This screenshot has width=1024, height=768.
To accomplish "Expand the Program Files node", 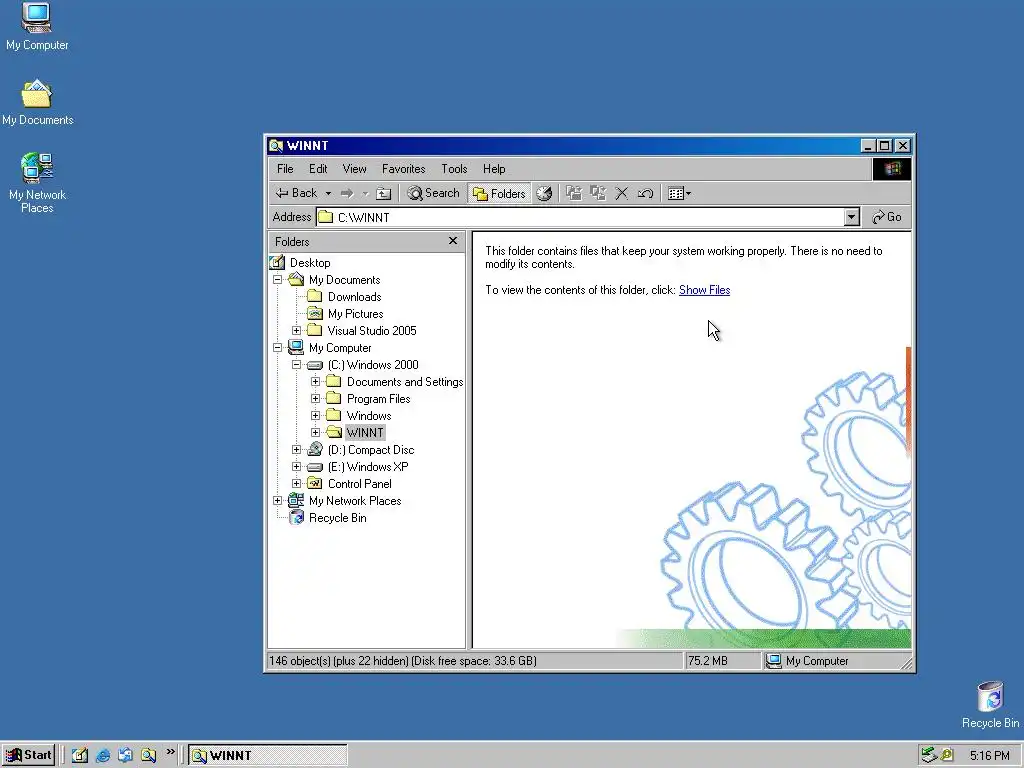I will point(315,398).
